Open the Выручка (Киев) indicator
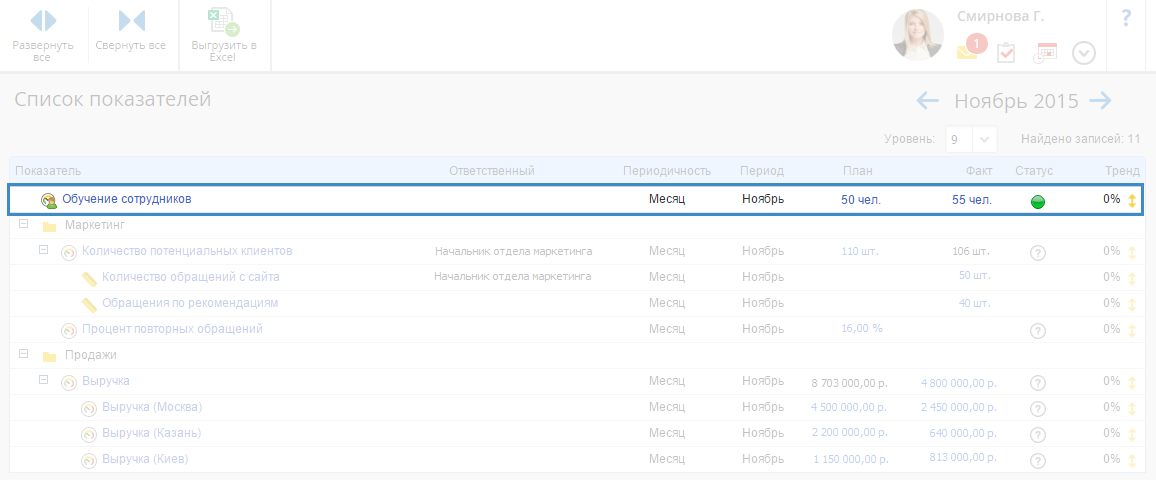The image size is (1156, 480). point(145,459)
